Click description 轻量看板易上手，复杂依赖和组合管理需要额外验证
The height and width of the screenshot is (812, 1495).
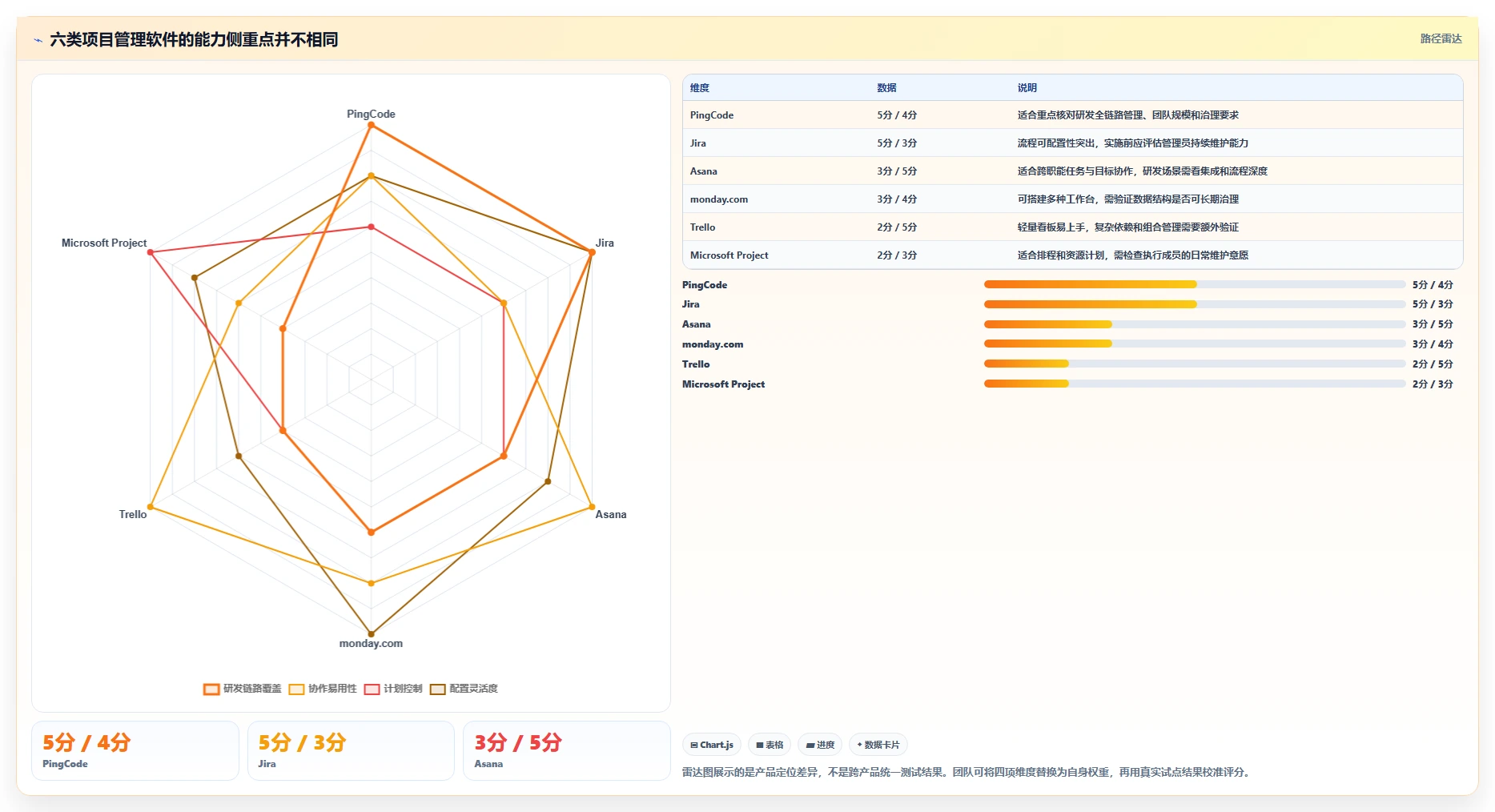click(1128, 227)
